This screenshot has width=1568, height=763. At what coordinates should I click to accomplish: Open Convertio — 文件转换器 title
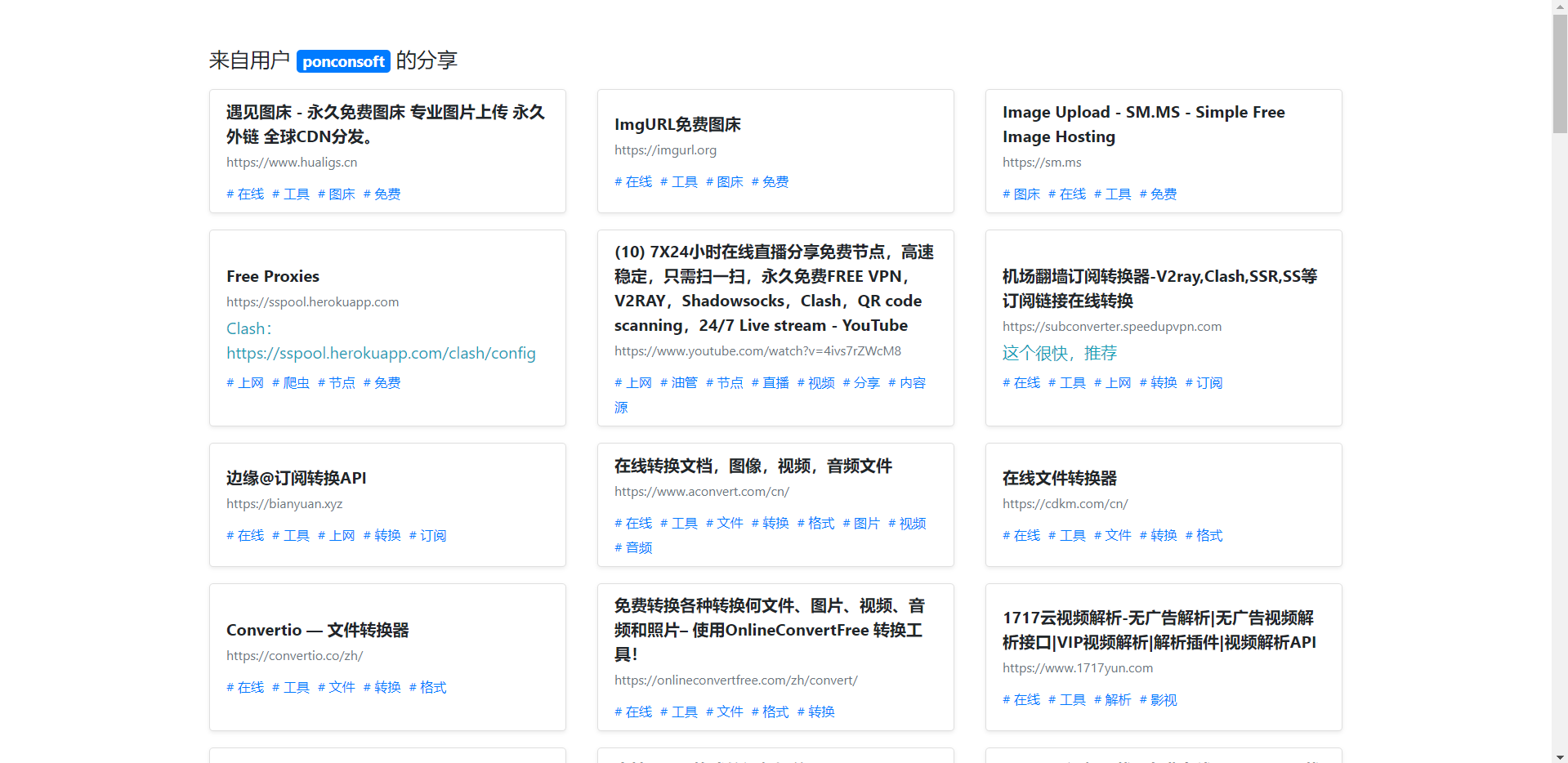(x=318, y=630)
